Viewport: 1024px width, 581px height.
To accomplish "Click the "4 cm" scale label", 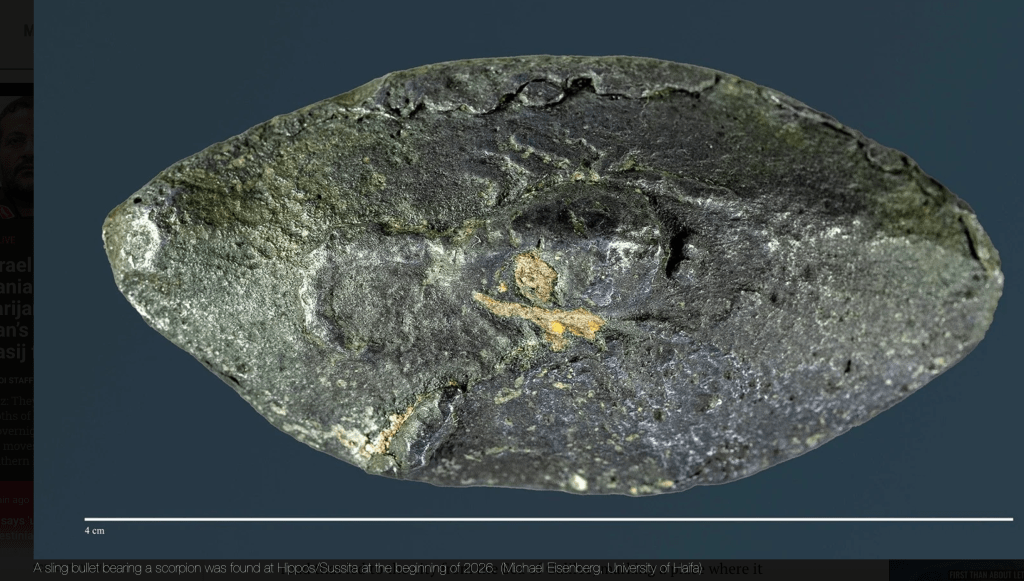I will (x=94, y=530).
